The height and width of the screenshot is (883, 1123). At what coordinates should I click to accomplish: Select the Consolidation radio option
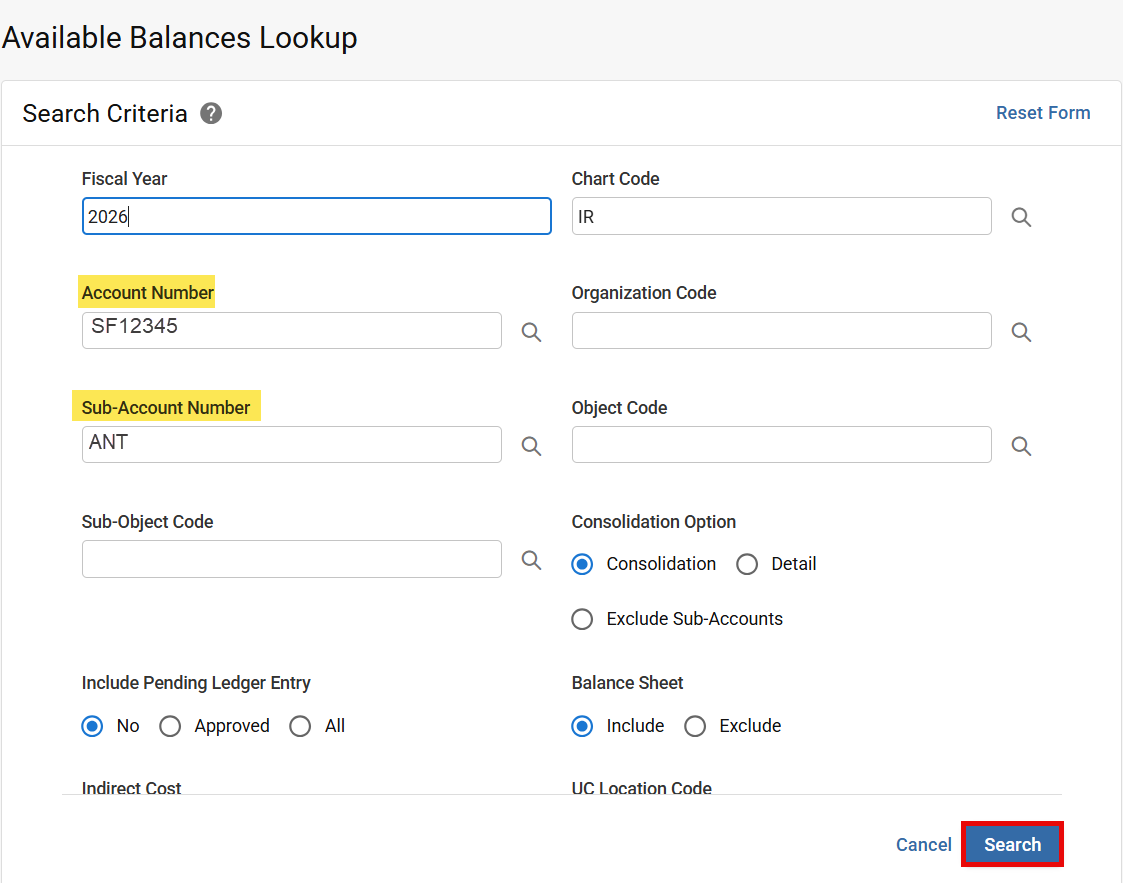pyautogui.click(x=582, y=564)
